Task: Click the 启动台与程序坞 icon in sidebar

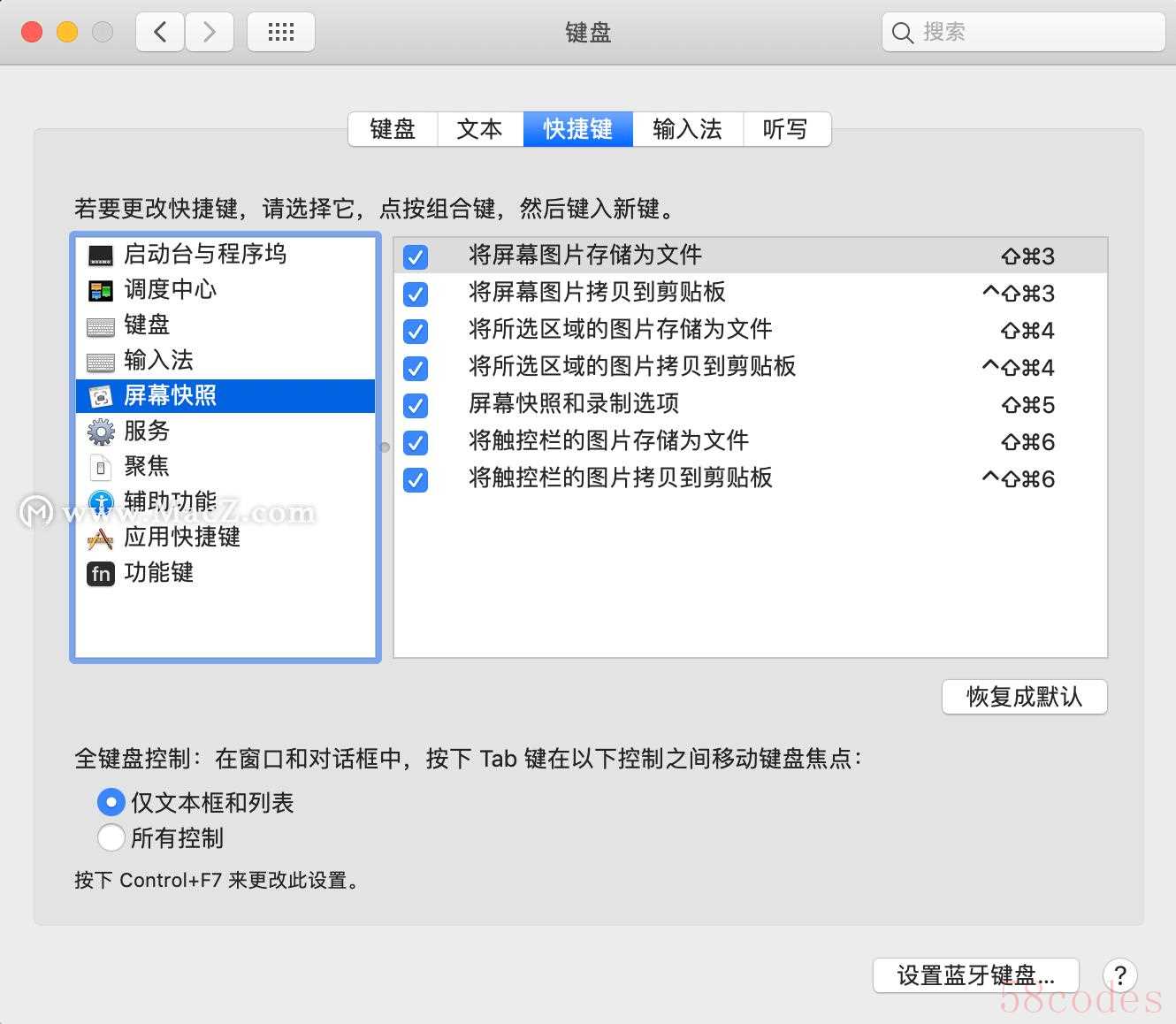Action: (101, 256)
